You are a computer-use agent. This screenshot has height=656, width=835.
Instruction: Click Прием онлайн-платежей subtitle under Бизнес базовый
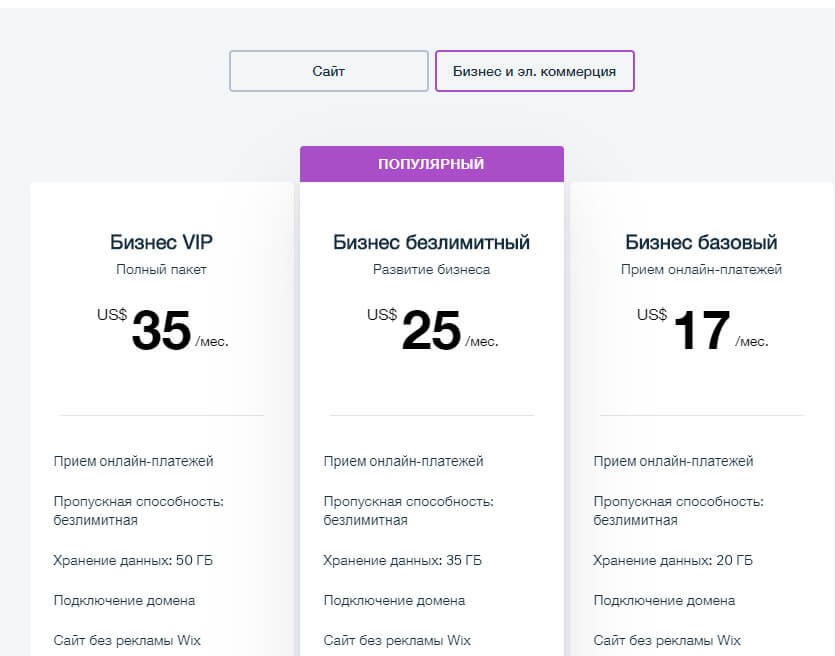tap(701, 269)
